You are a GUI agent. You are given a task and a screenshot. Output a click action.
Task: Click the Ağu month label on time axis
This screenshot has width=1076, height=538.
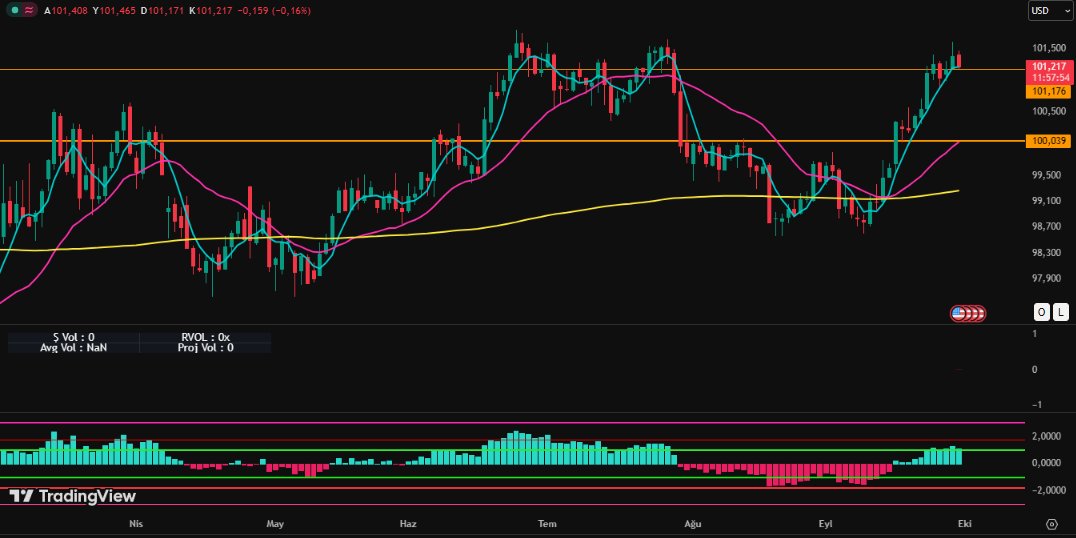(x=692, y=524)
